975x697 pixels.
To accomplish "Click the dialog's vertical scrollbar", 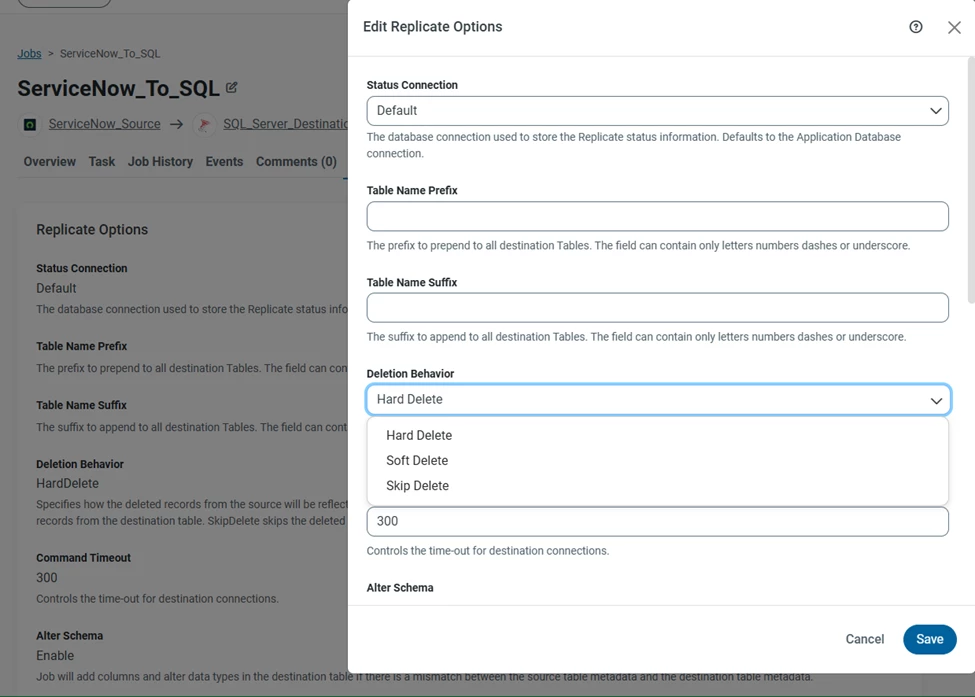I will point(971,180).
